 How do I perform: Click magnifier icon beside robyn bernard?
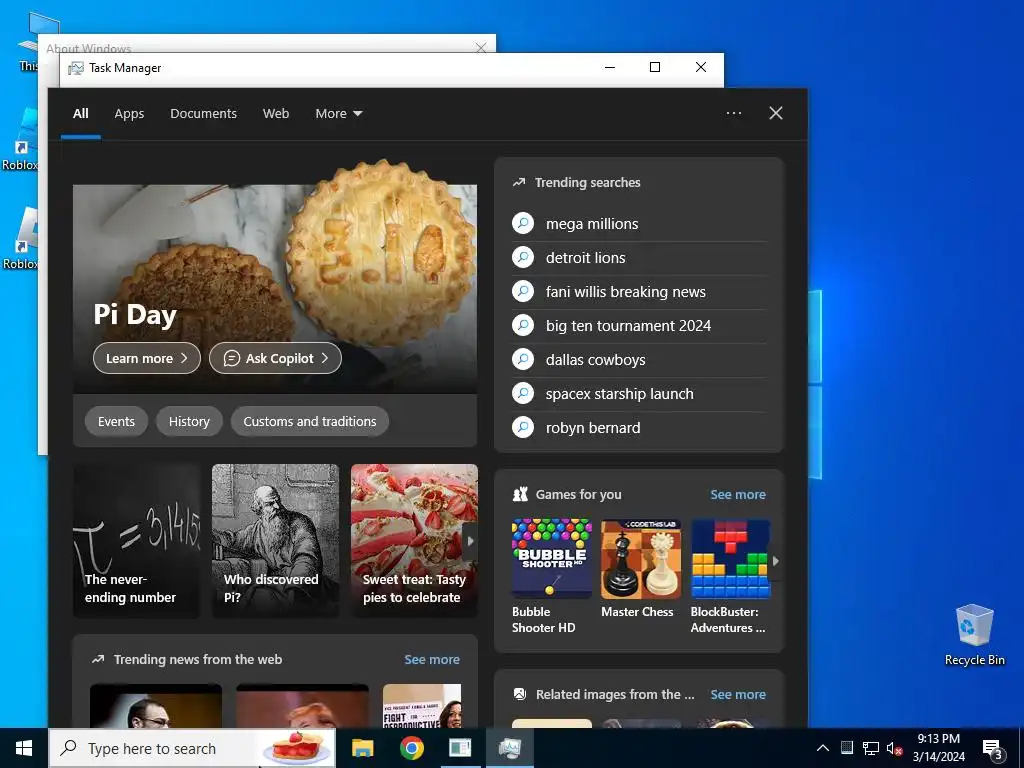pyautogui.click(x=523, y=427)
